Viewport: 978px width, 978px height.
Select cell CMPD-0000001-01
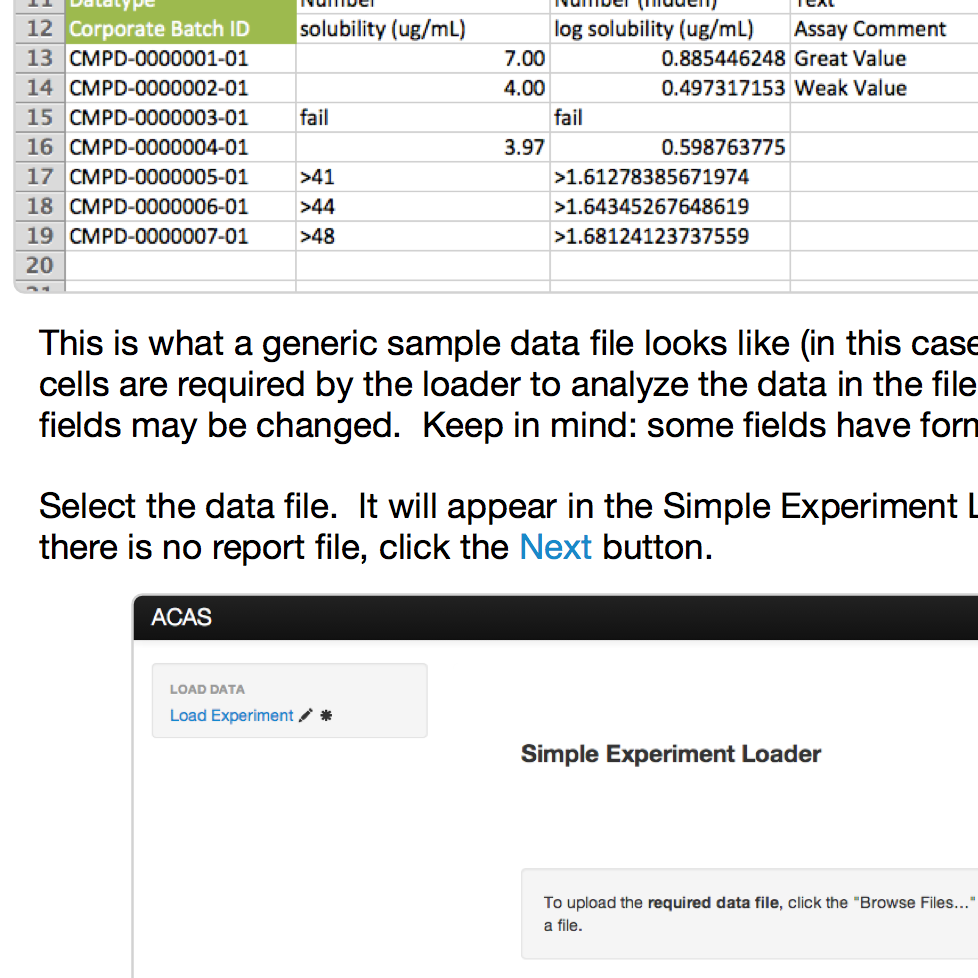click(180, 58)
